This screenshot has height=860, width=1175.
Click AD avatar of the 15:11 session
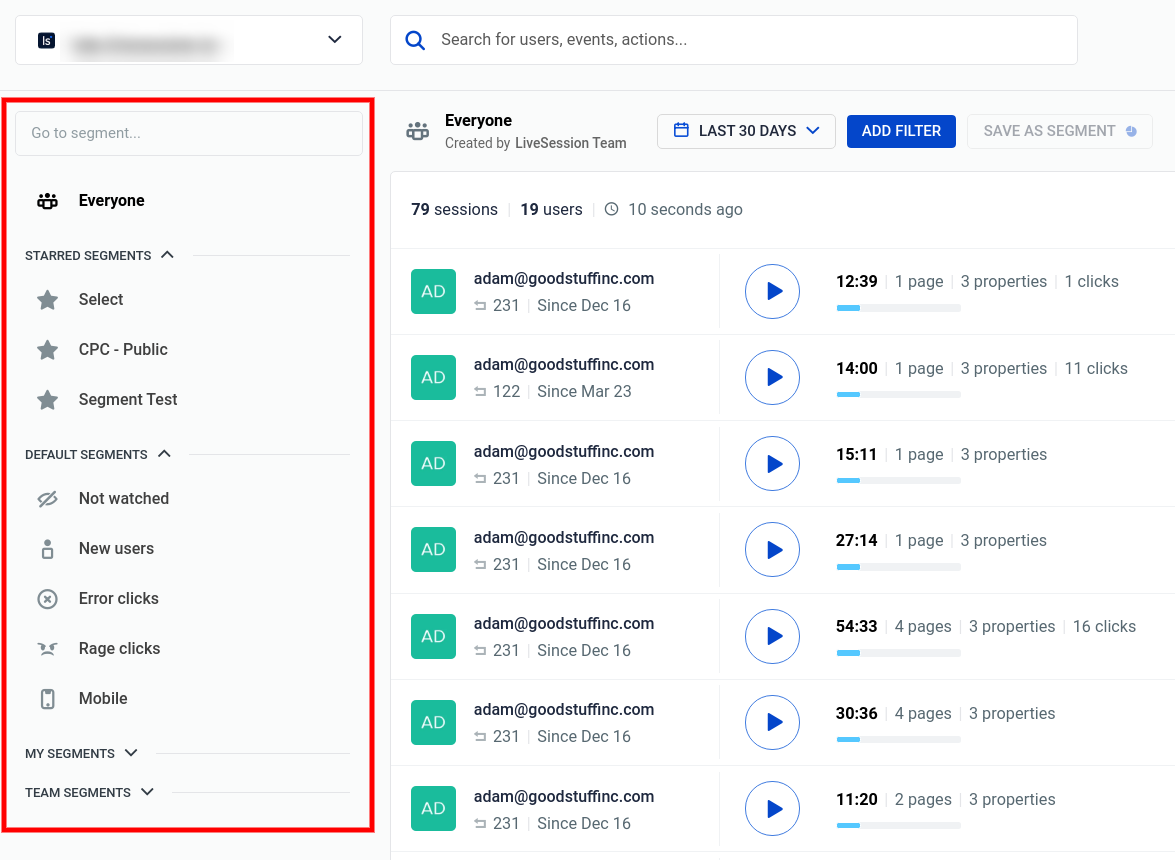tap(433, 464)
